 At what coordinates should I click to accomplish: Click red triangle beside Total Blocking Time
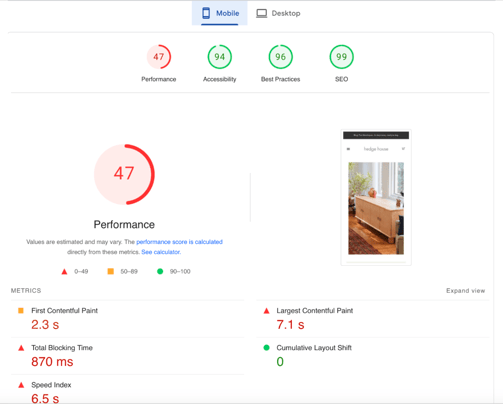click(21, 348)
